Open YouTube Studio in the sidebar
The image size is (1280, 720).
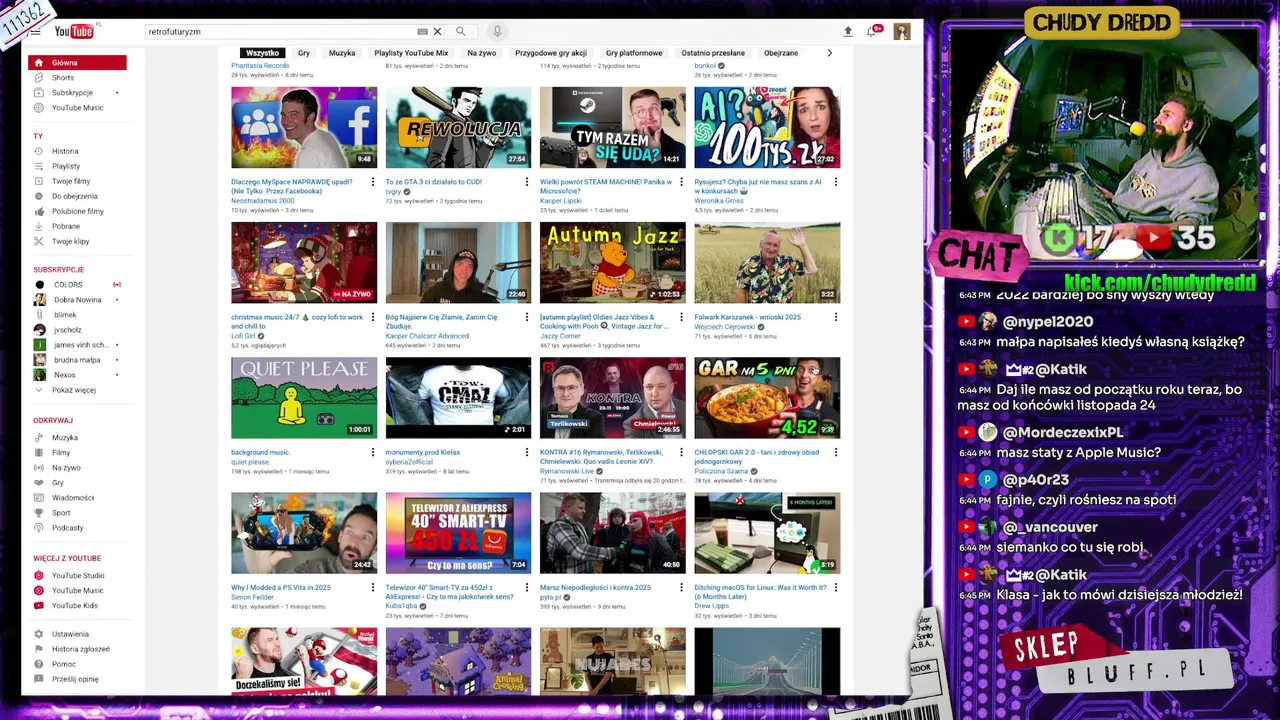[78, 575]
